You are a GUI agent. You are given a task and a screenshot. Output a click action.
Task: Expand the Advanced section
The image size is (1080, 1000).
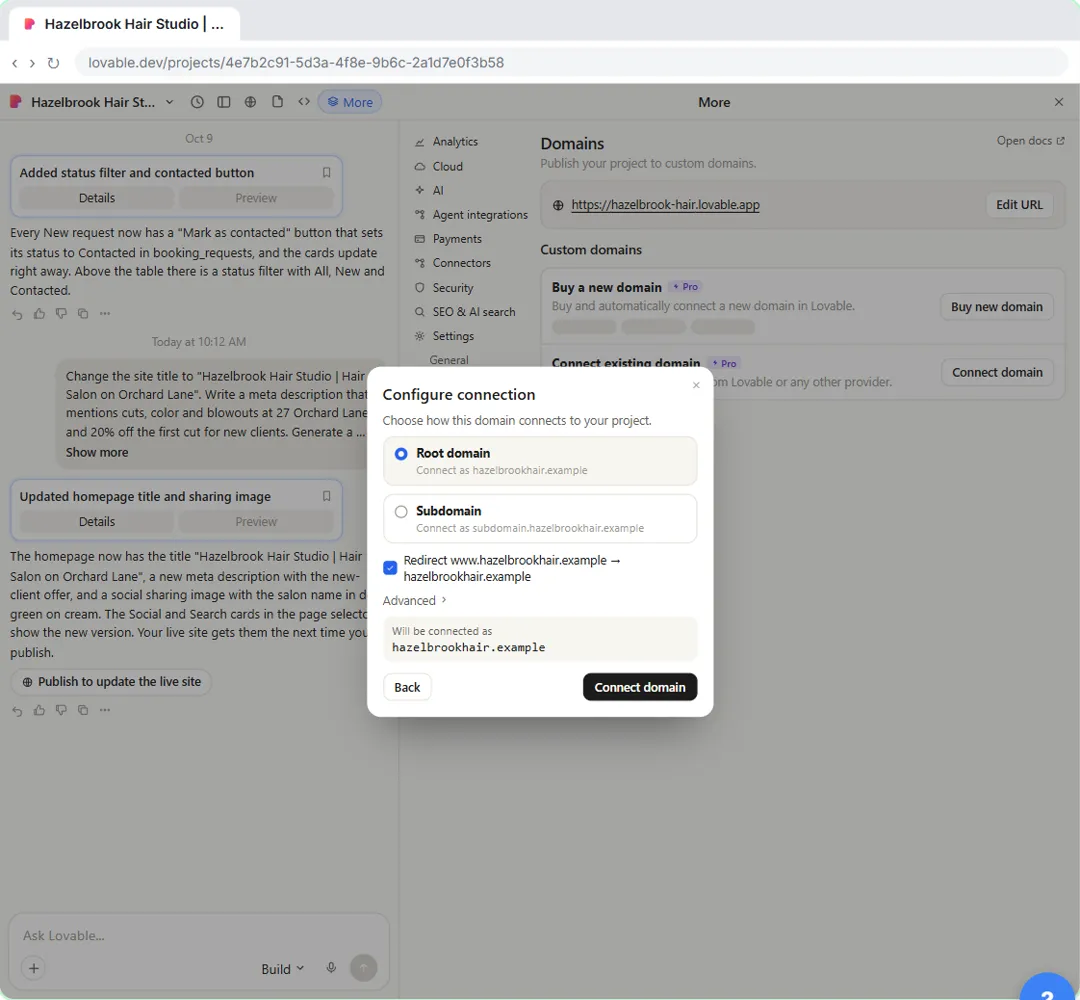[x=415, y=601]
